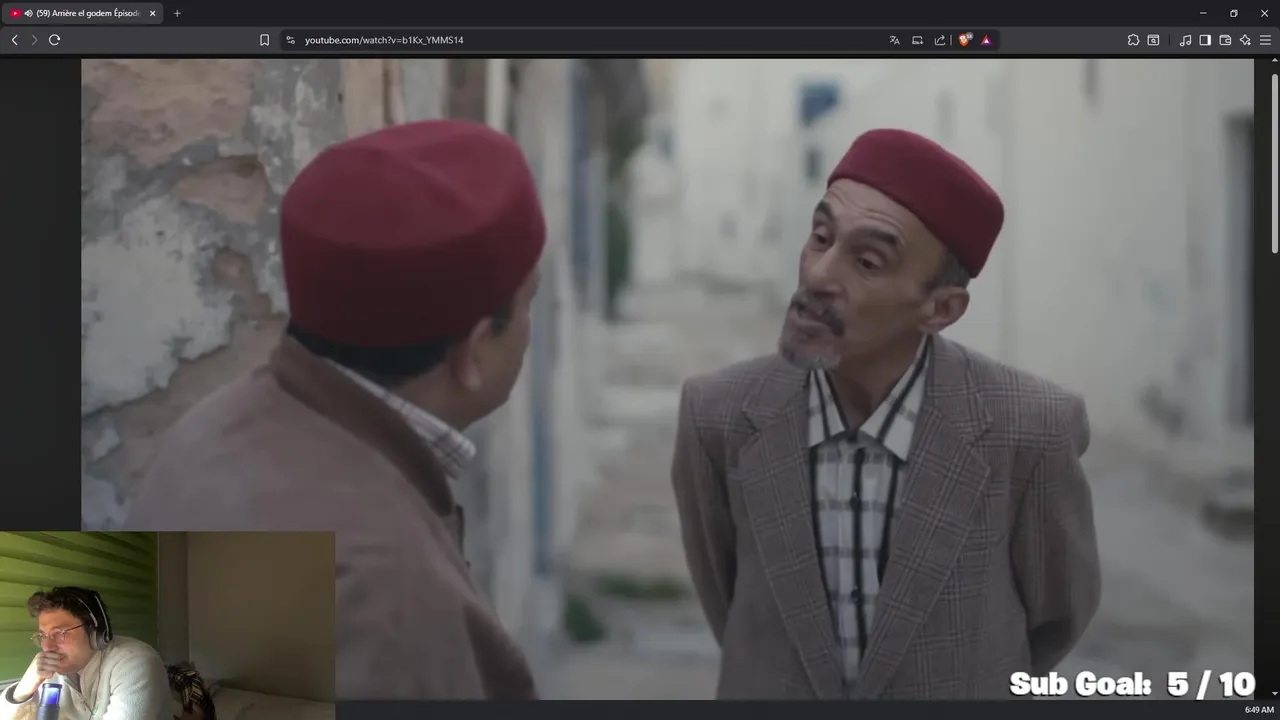Open the Brave Rewards triangle icon
1280x720 pixels.
point(986,40)
